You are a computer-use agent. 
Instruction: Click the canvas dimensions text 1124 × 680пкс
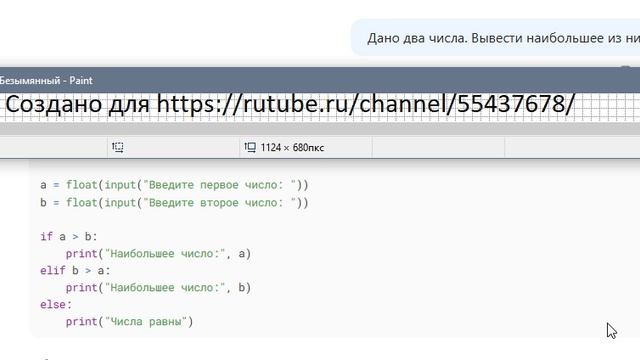292,147
